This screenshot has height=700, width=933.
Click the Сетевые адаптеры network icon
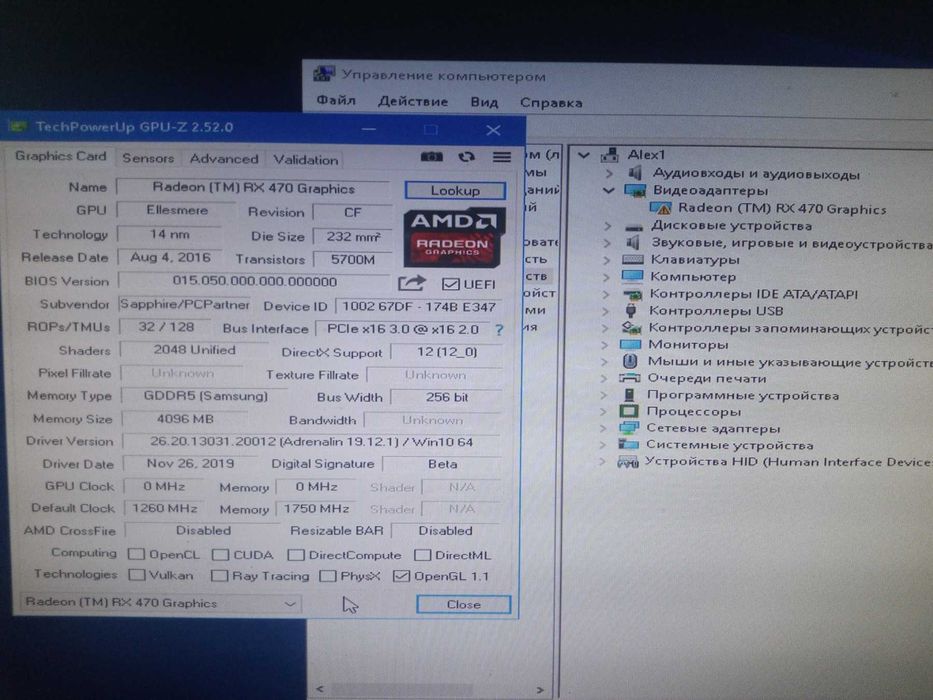628,428
